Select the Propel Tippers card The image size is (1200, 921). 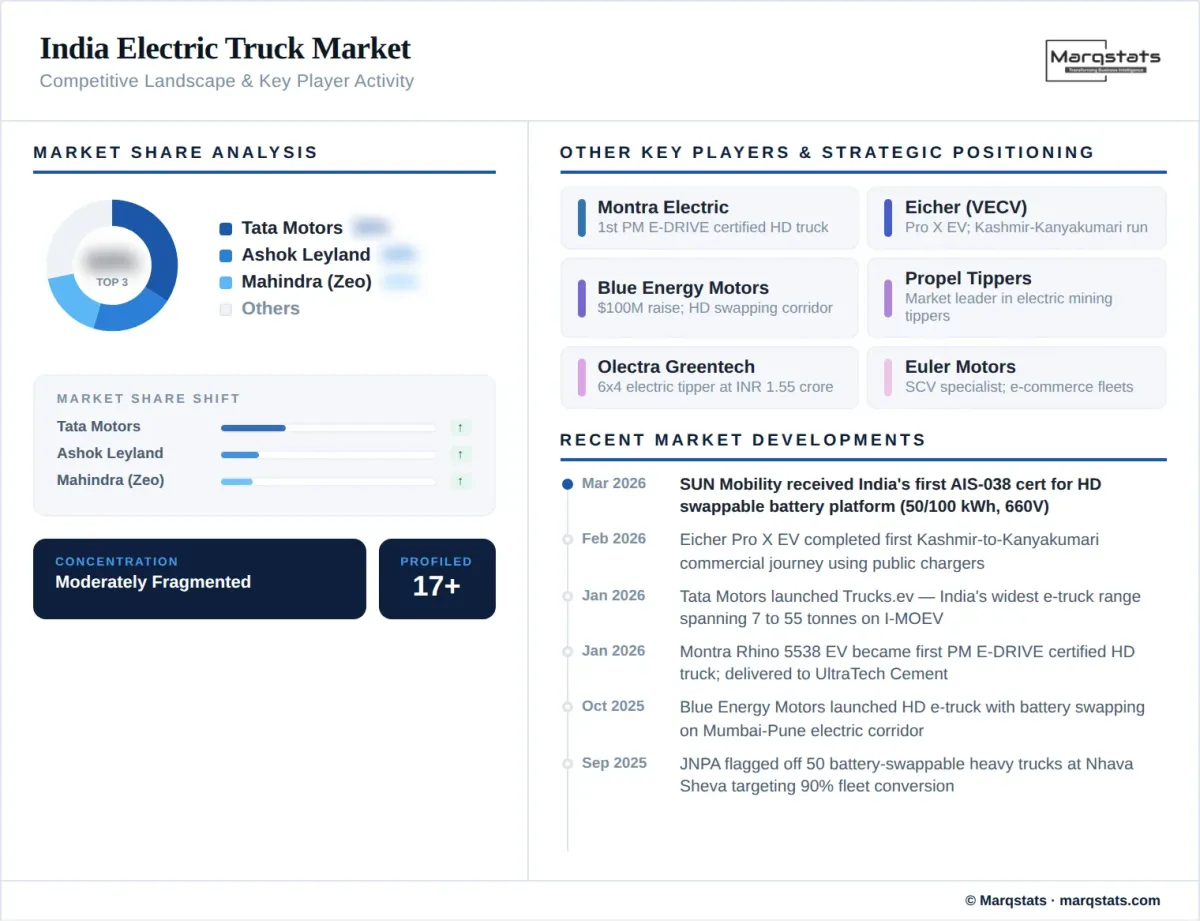click(1016, 298)
